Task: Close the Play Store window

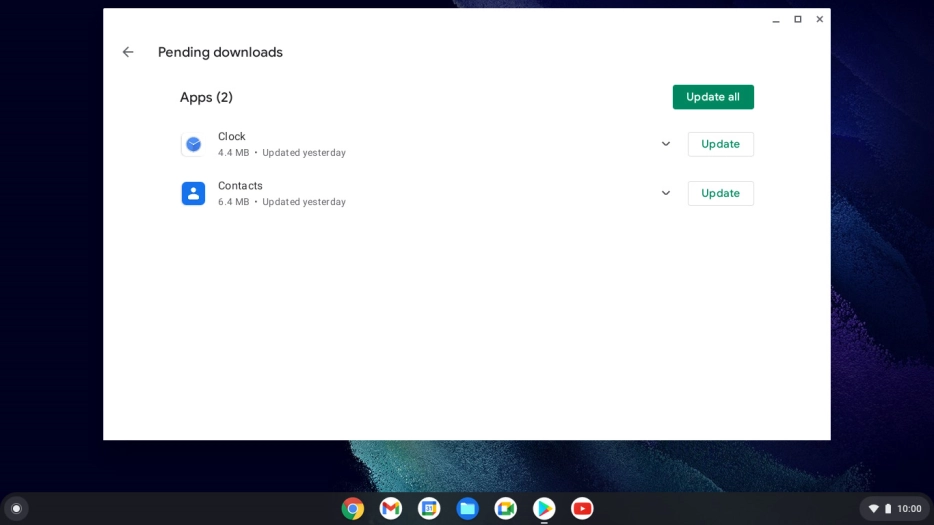Action: [820, 20]
